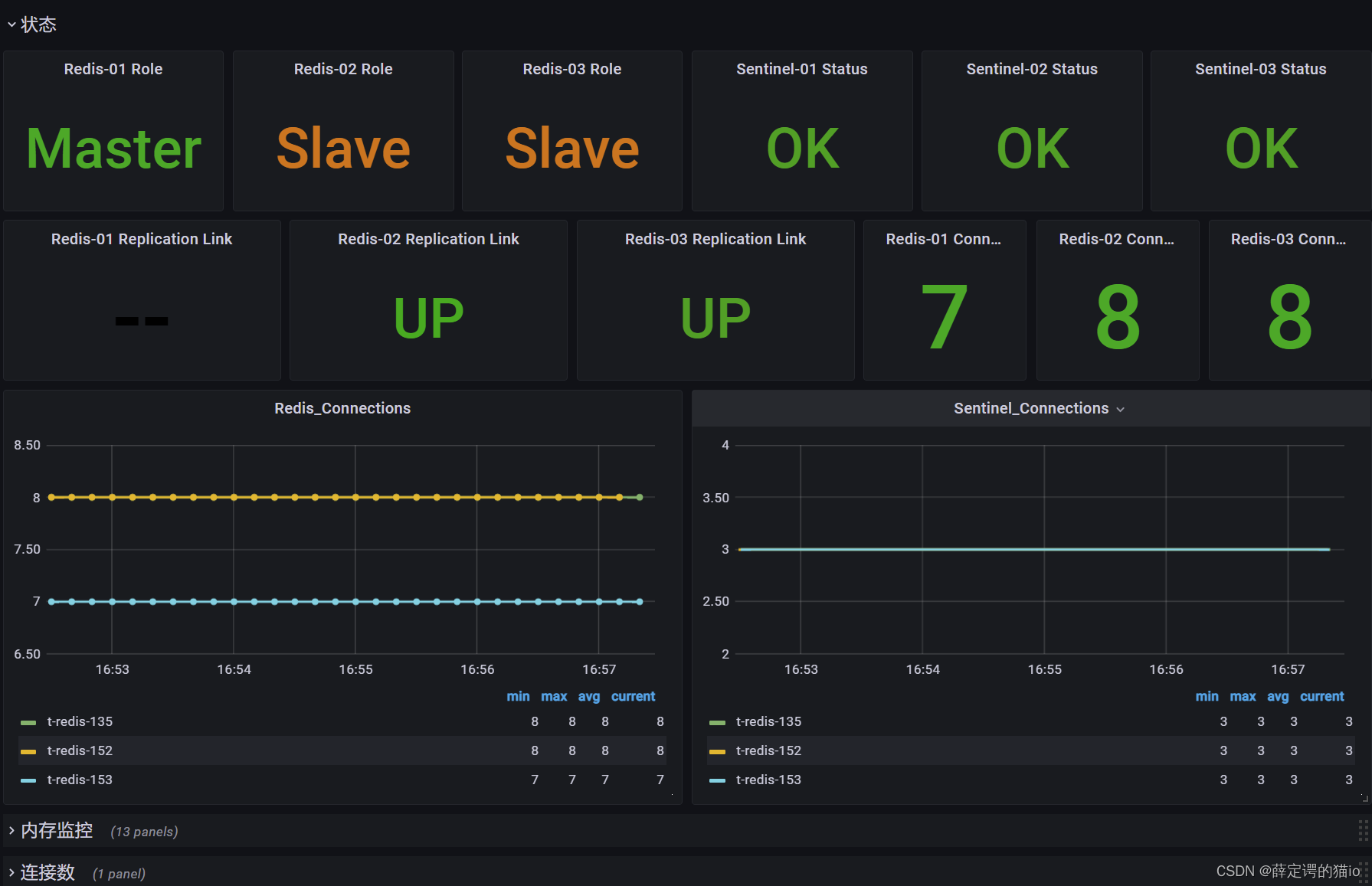Click blue swatch of t-redis-153 in Redis_Connections legend

(x=28, y=780)
